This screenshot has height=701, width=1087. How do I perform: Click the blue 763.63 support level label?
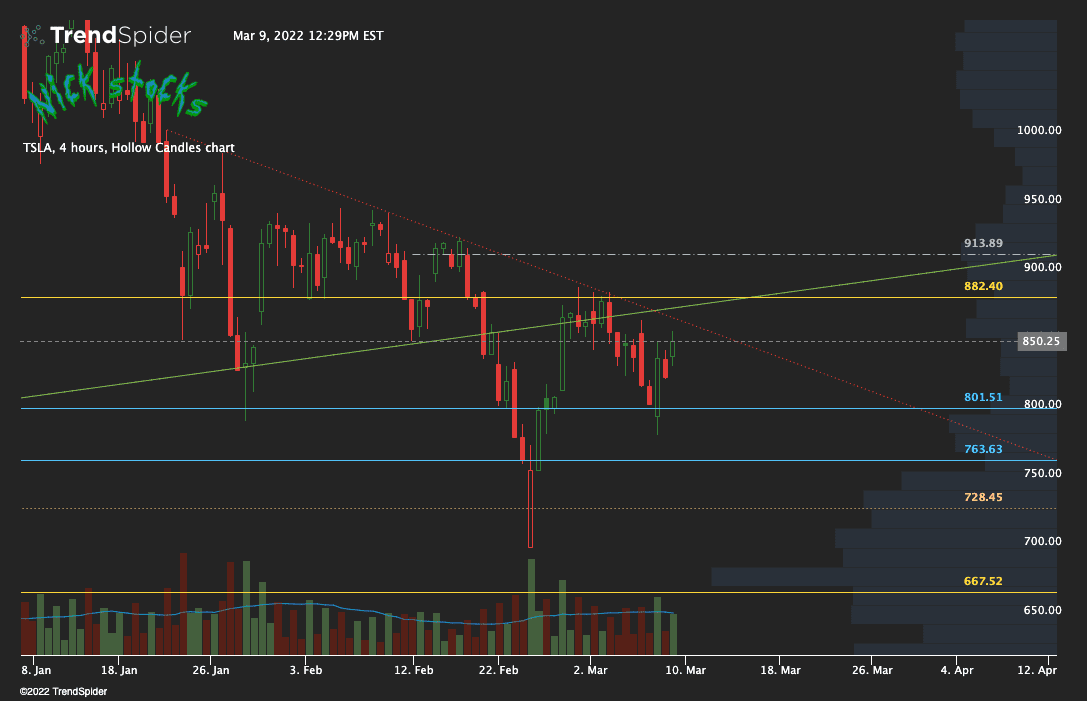click(x=982, y=449)
